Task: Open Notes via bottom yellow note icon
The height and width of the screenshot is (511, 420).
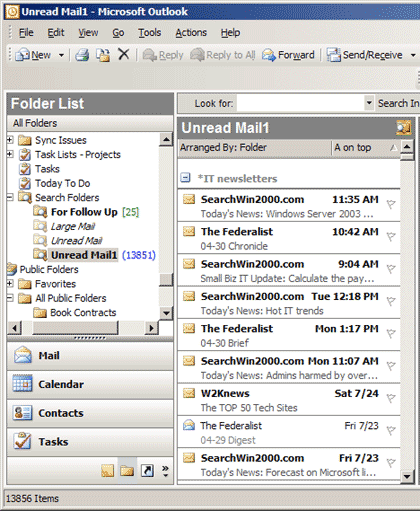Action: pos(108,471)
